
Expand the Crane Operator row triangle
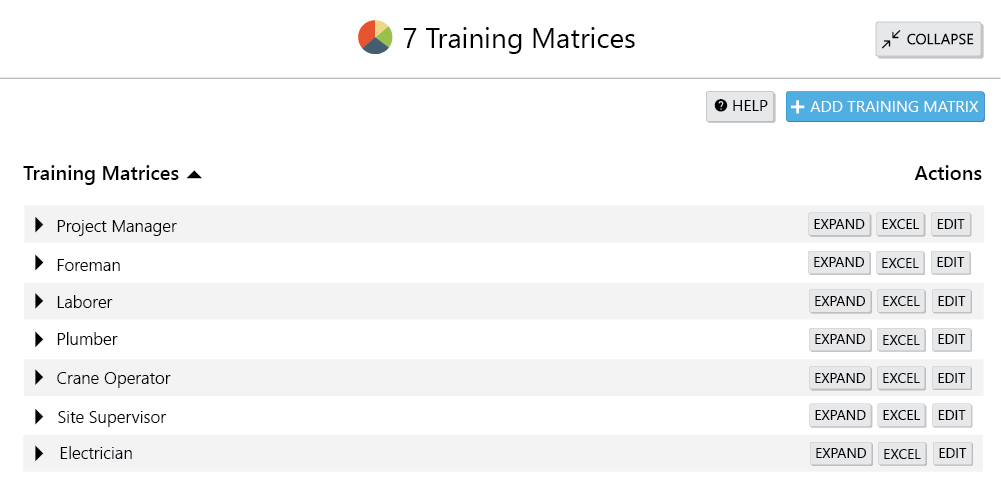point(39,377)
